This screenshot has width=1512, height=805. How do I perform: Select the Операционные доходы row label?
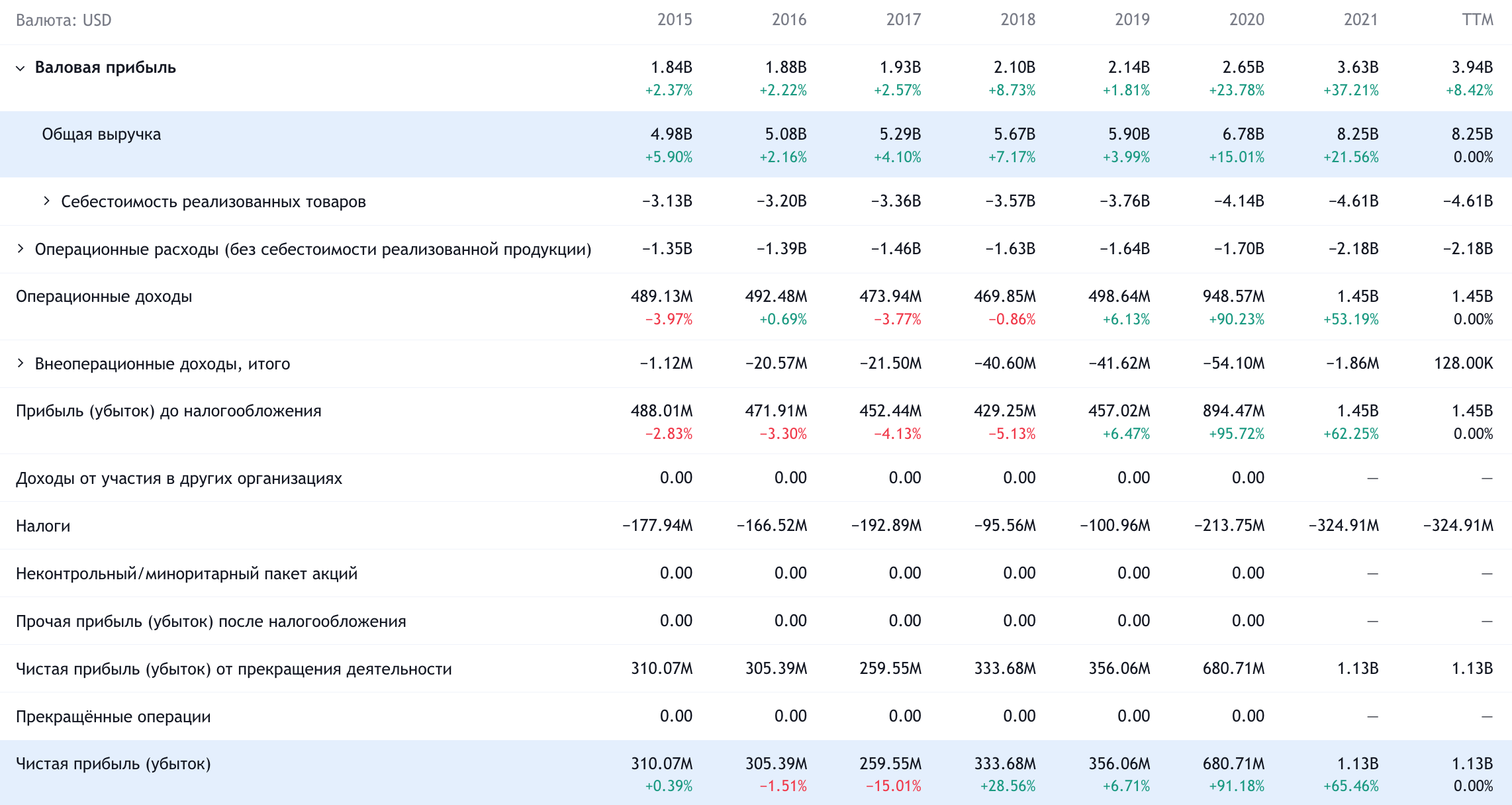(104, 297)
